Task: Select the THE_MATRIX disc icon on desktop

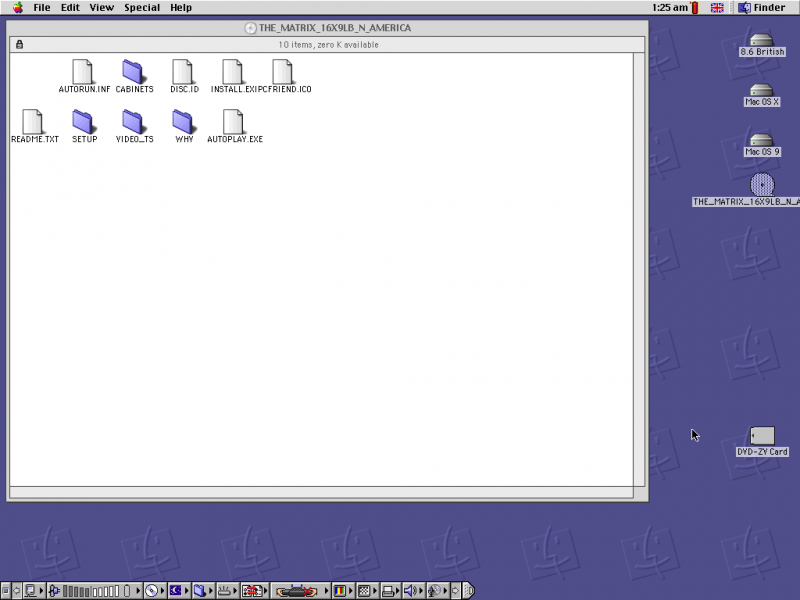Action: coord(762,185)
